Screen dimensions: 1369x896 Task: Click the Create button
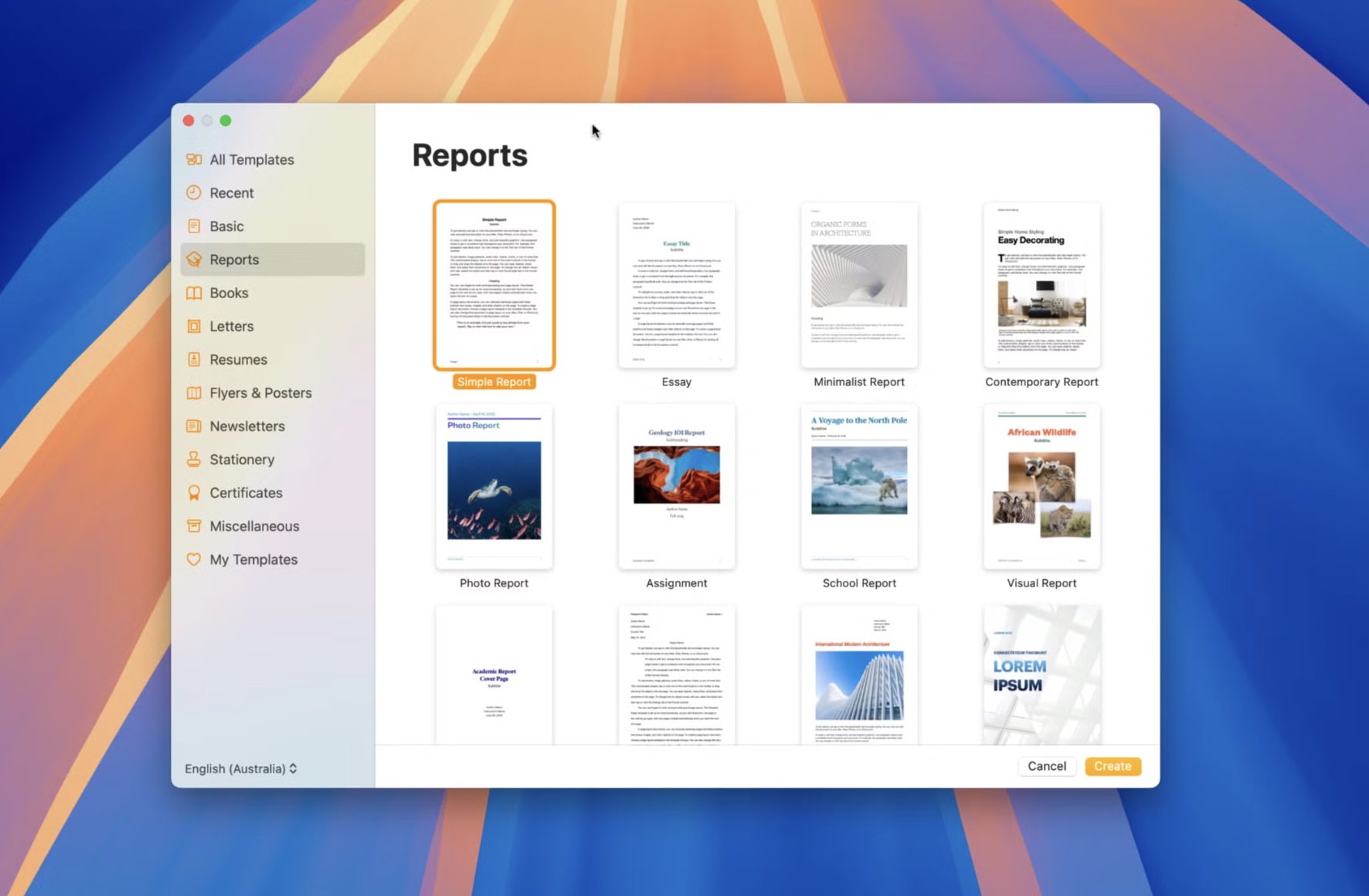(1113, 766)
